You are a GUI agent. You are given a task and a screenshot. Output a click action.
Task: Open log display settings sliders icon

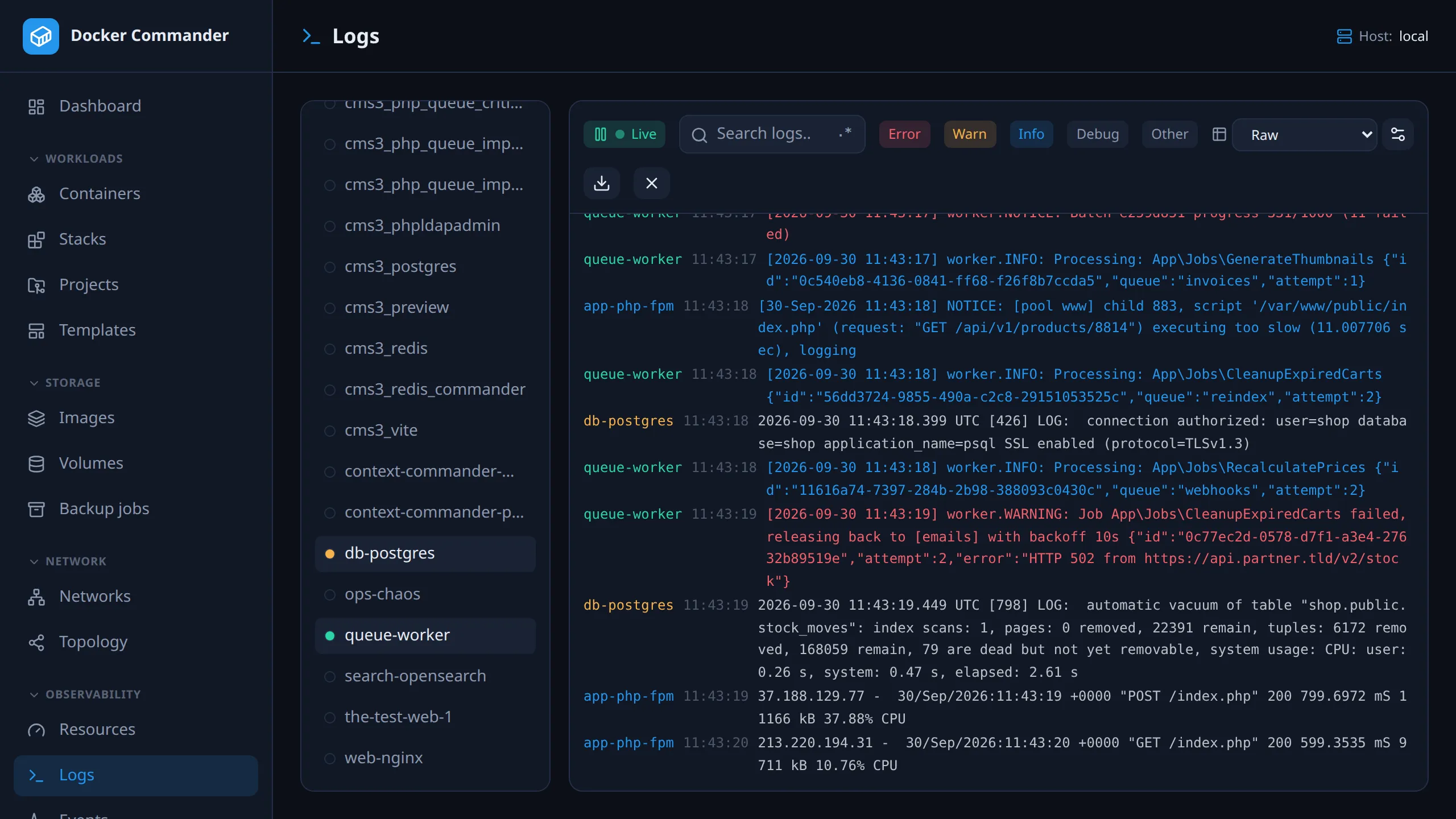click(1398, 134)
